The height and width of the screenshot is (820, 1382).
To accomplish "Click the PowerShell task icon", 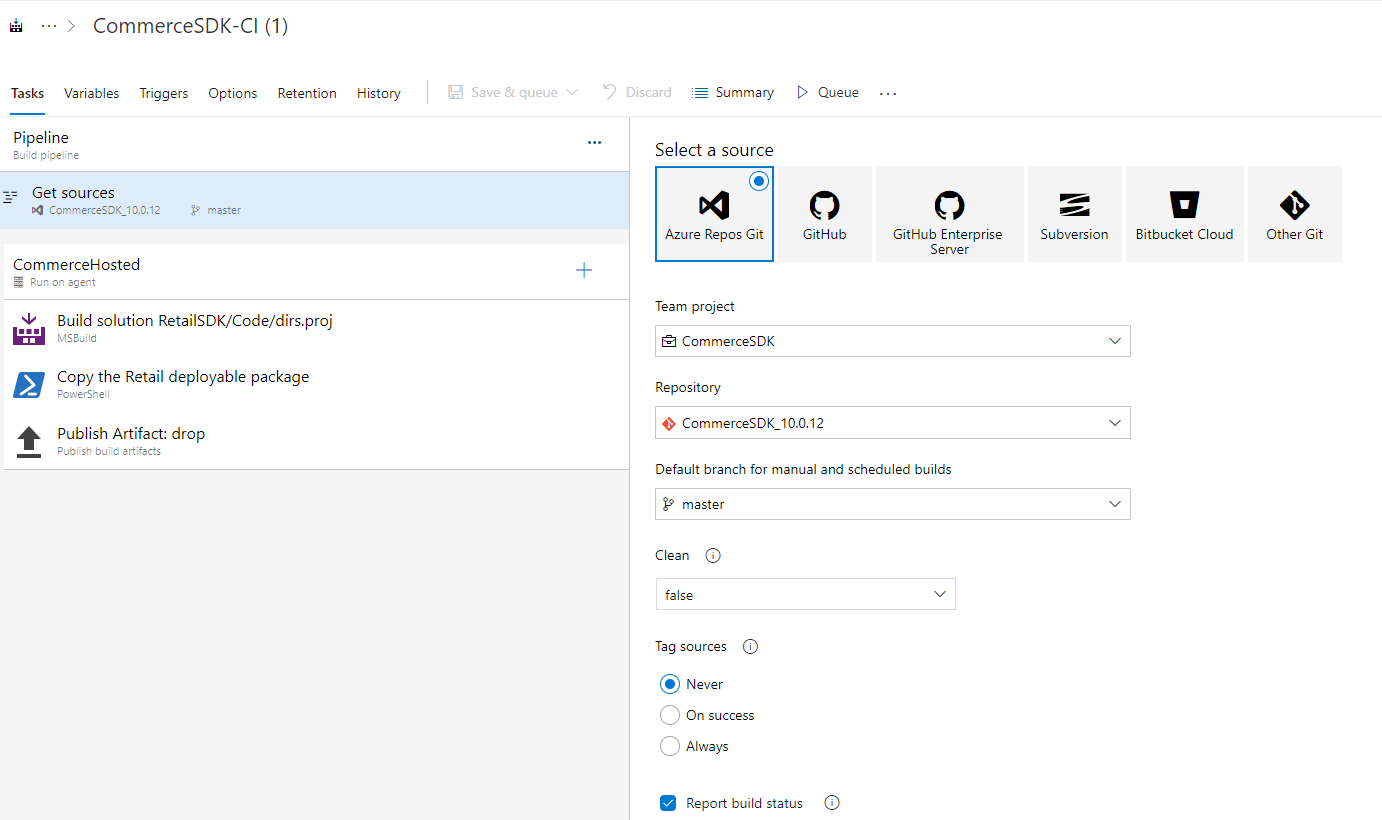I will coord(29,385).
